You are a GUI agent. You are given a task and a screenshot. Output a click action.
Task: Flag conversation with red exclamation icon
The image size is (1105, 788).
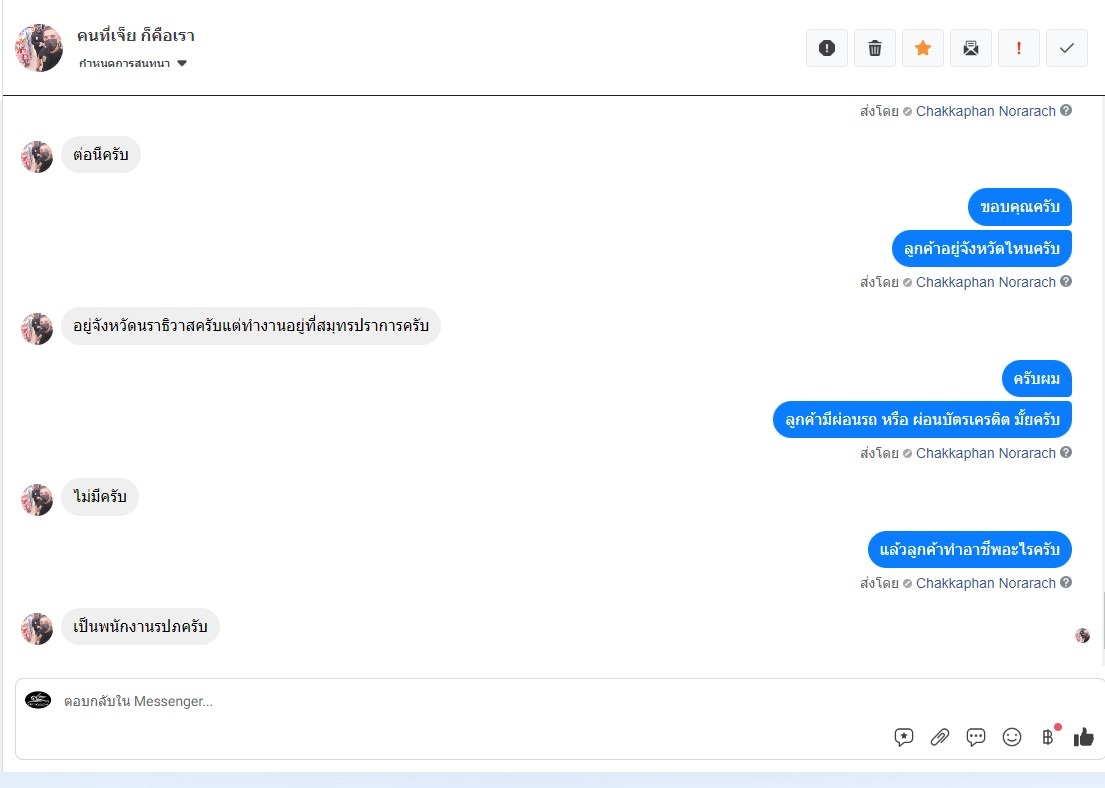point(1018,48)
